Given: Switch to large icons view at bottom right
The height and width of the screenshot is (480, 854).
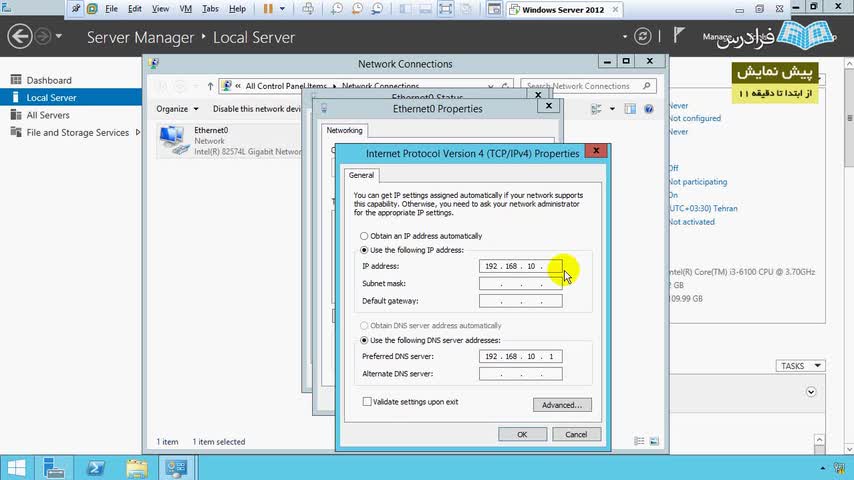Looking at the screenshot, I should point(654,441).
